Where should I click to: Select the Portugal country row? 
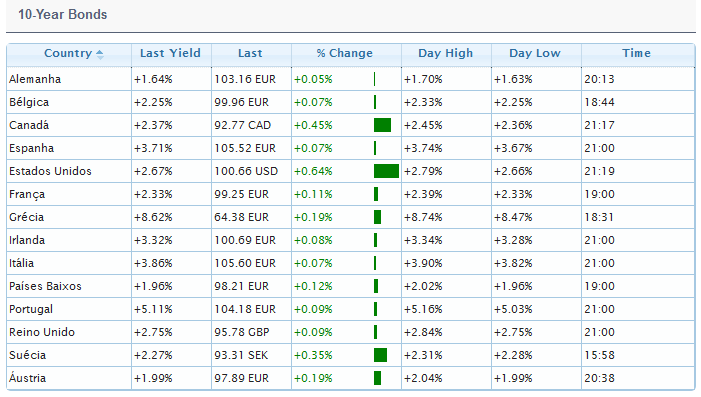tap(350, 309)
